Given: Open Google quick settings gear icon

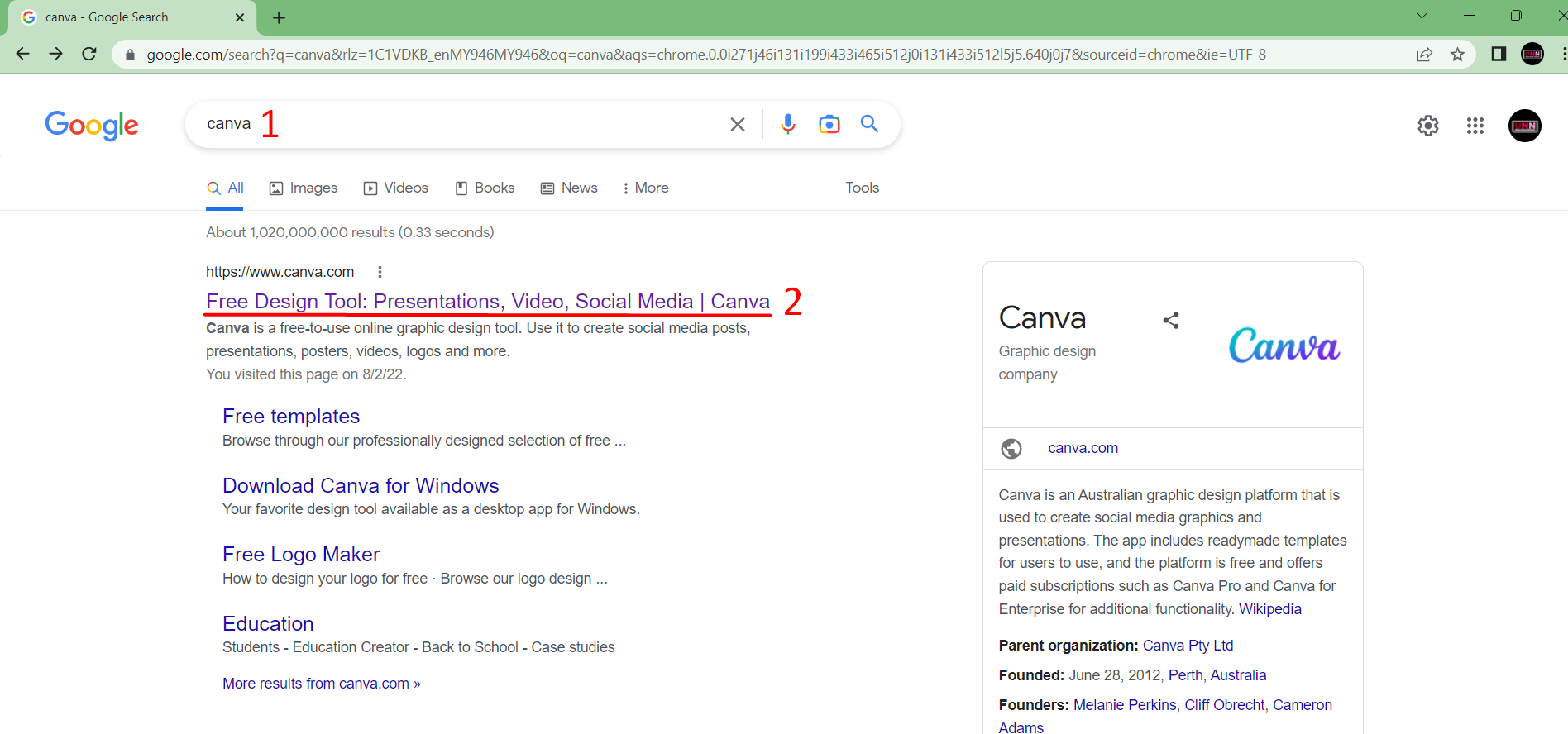Looking at the screenshot, I should [x=1428, y=126].
